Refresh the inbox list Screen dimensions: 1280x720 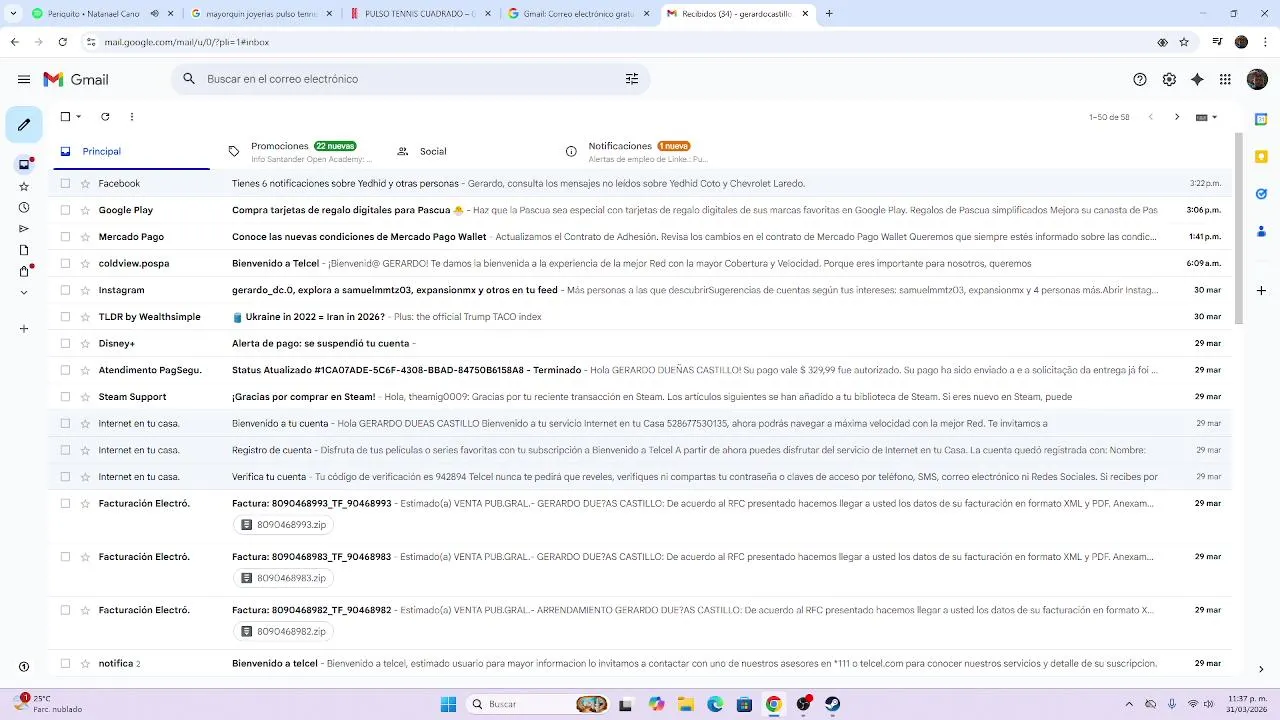point(105,117)
